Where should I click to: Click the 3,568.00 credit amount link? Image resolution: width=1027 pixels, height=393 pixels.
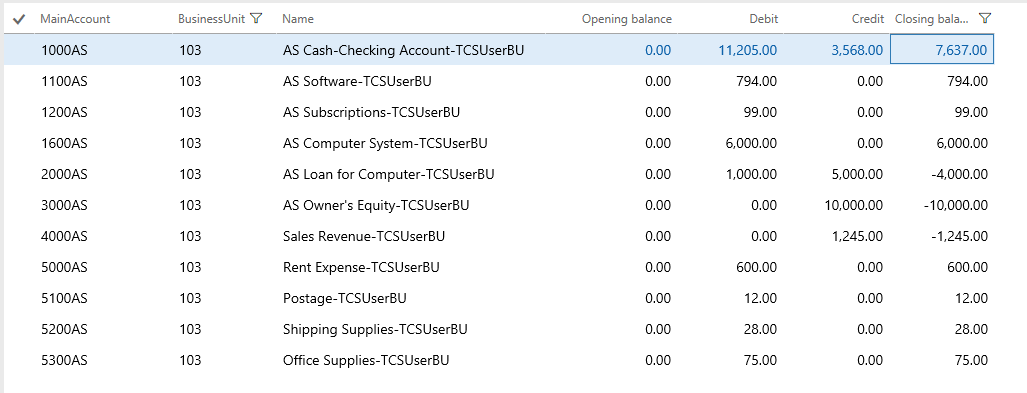tap(857, 50)
